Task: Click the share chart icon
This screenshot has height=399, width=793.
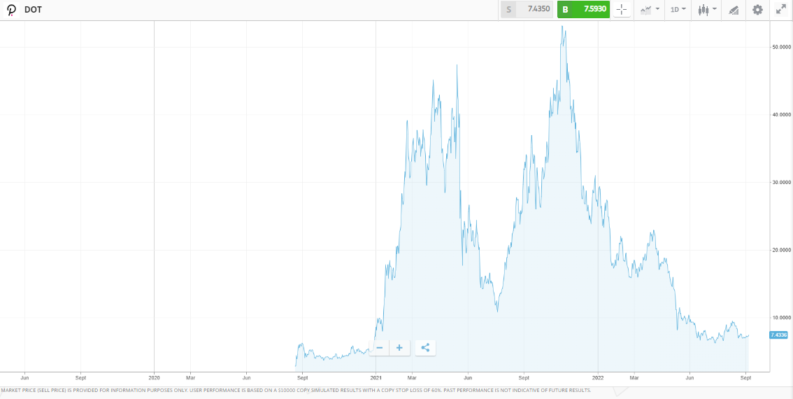Action: pyautogui.click(x=425, y=347)
